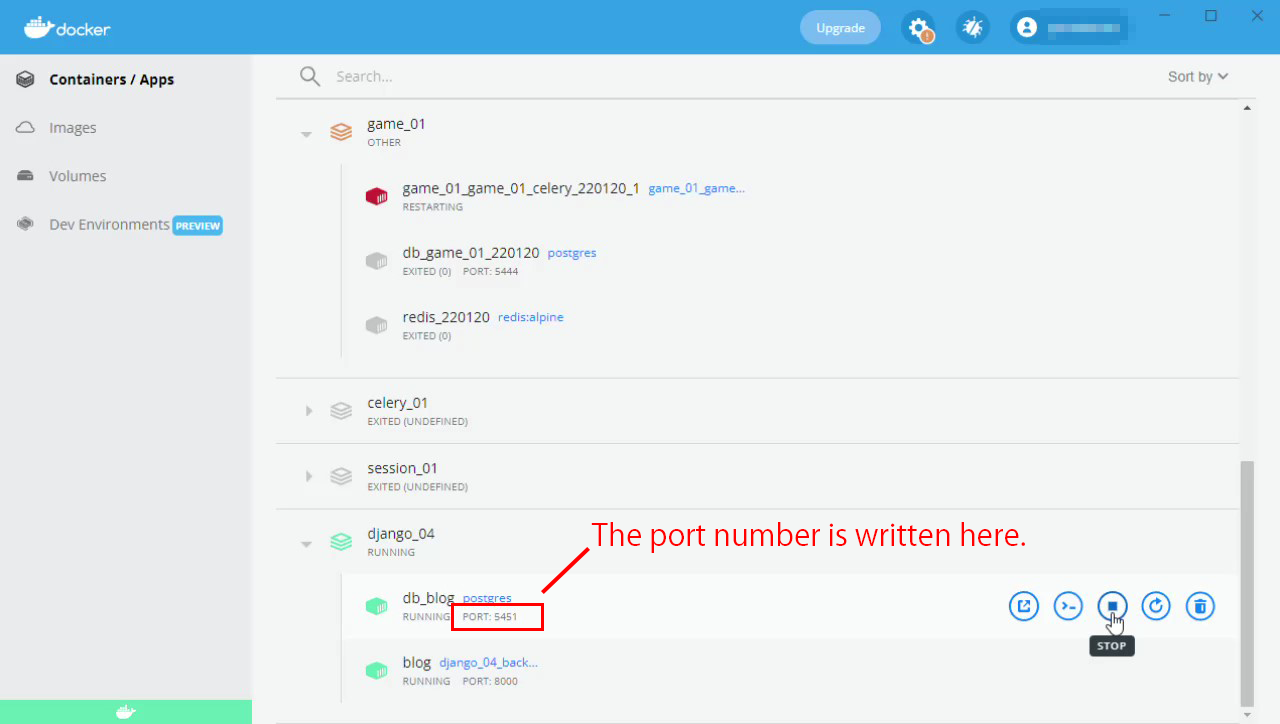Screen dimensions: 1280x724
Task: Open the Sort by dropdown
Action: 1198,77
